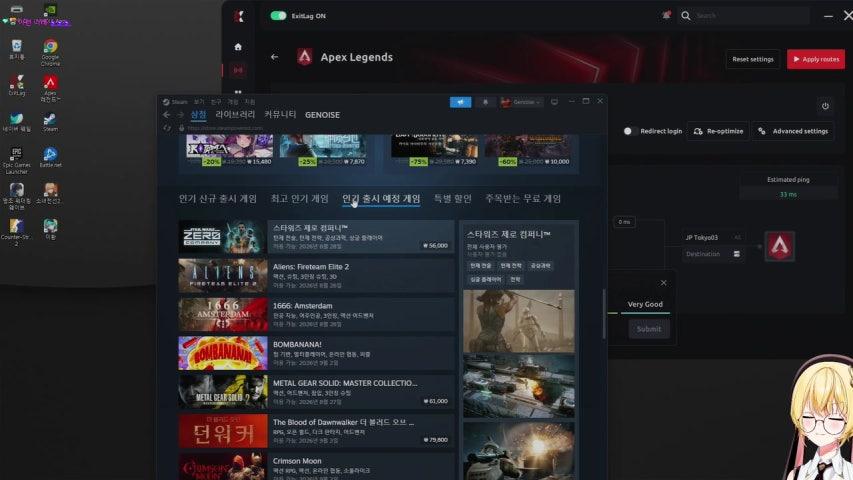
Task: Open the Epic Games Launcher shortcut
Action: coord(16,161)
